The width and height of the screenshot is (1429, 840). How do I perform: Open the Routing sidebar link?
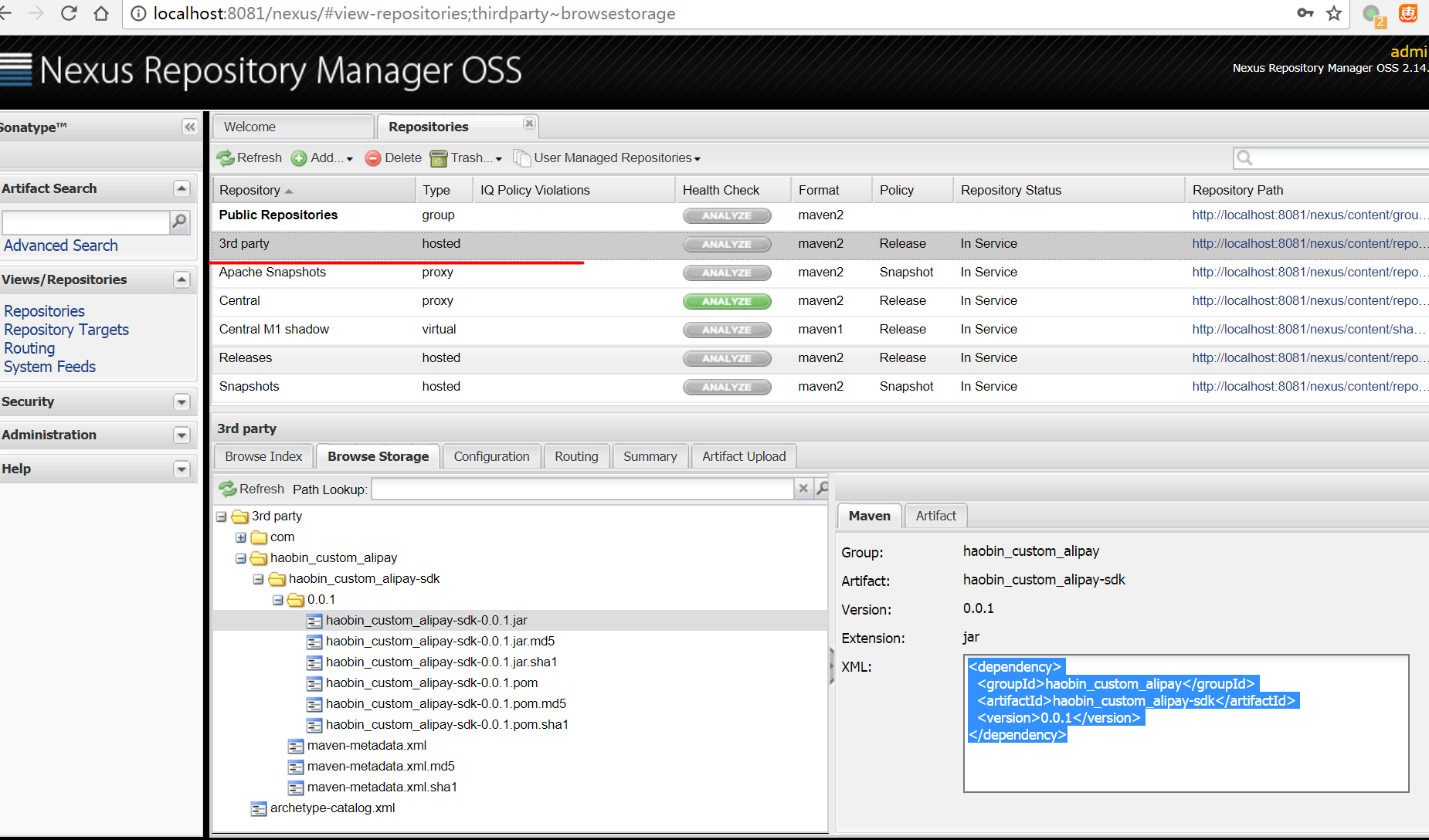pyautogui.click(x=29, y=348)
